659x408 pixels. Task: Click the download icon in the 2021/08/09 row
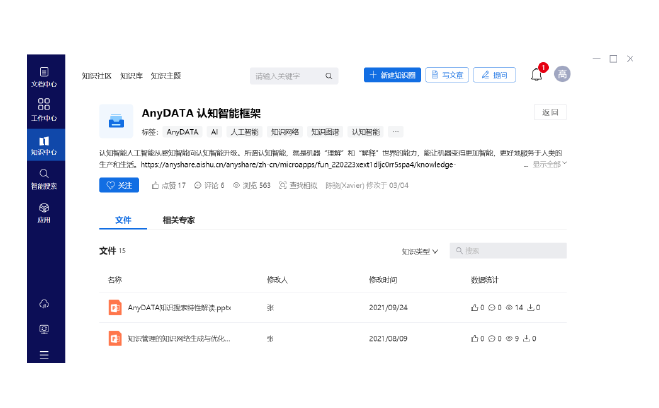pyautogui.click(x=526, y=338)
